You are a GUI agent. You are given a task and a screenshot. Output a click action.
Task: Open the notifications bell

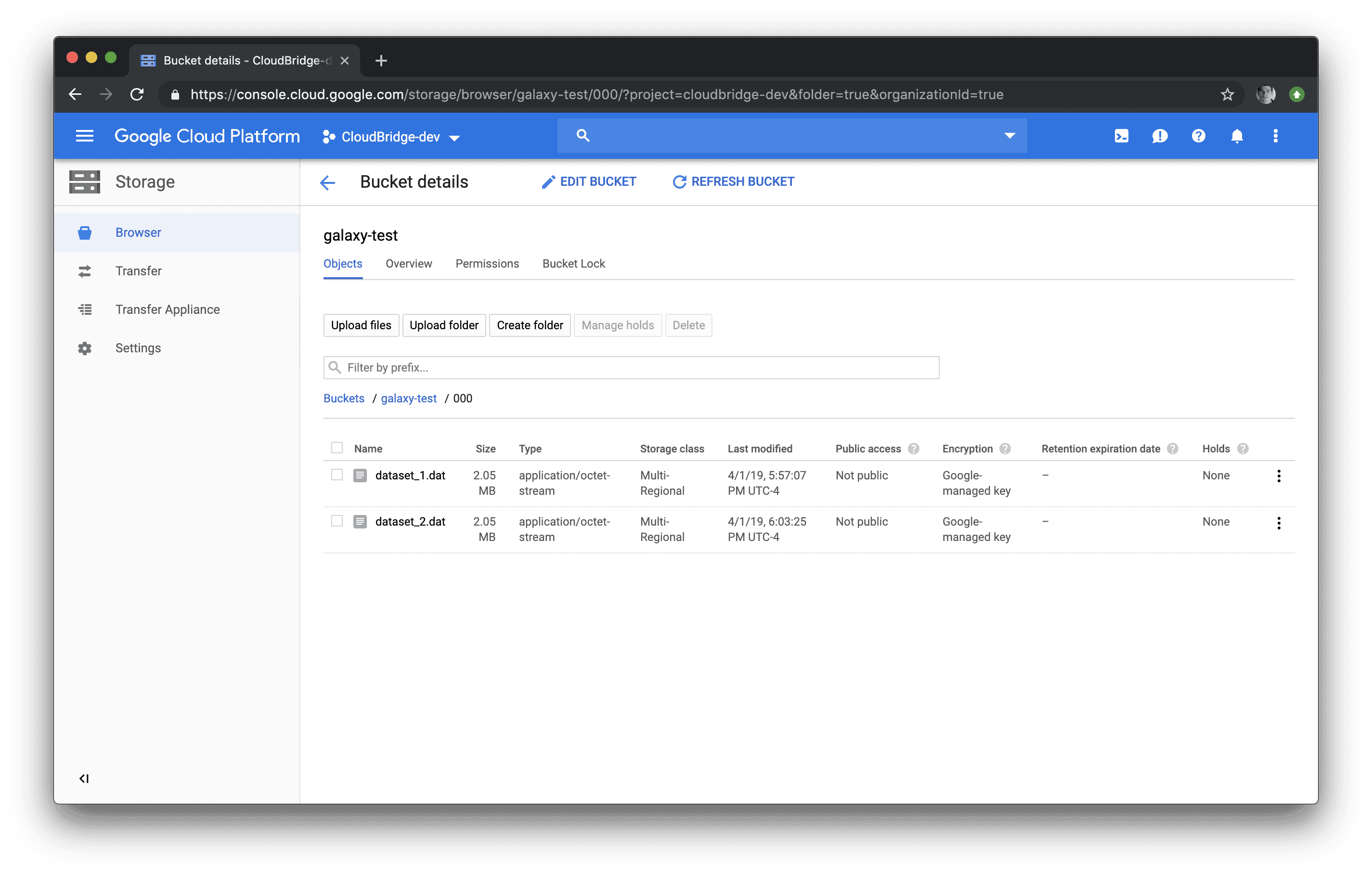pos(1236,136)
